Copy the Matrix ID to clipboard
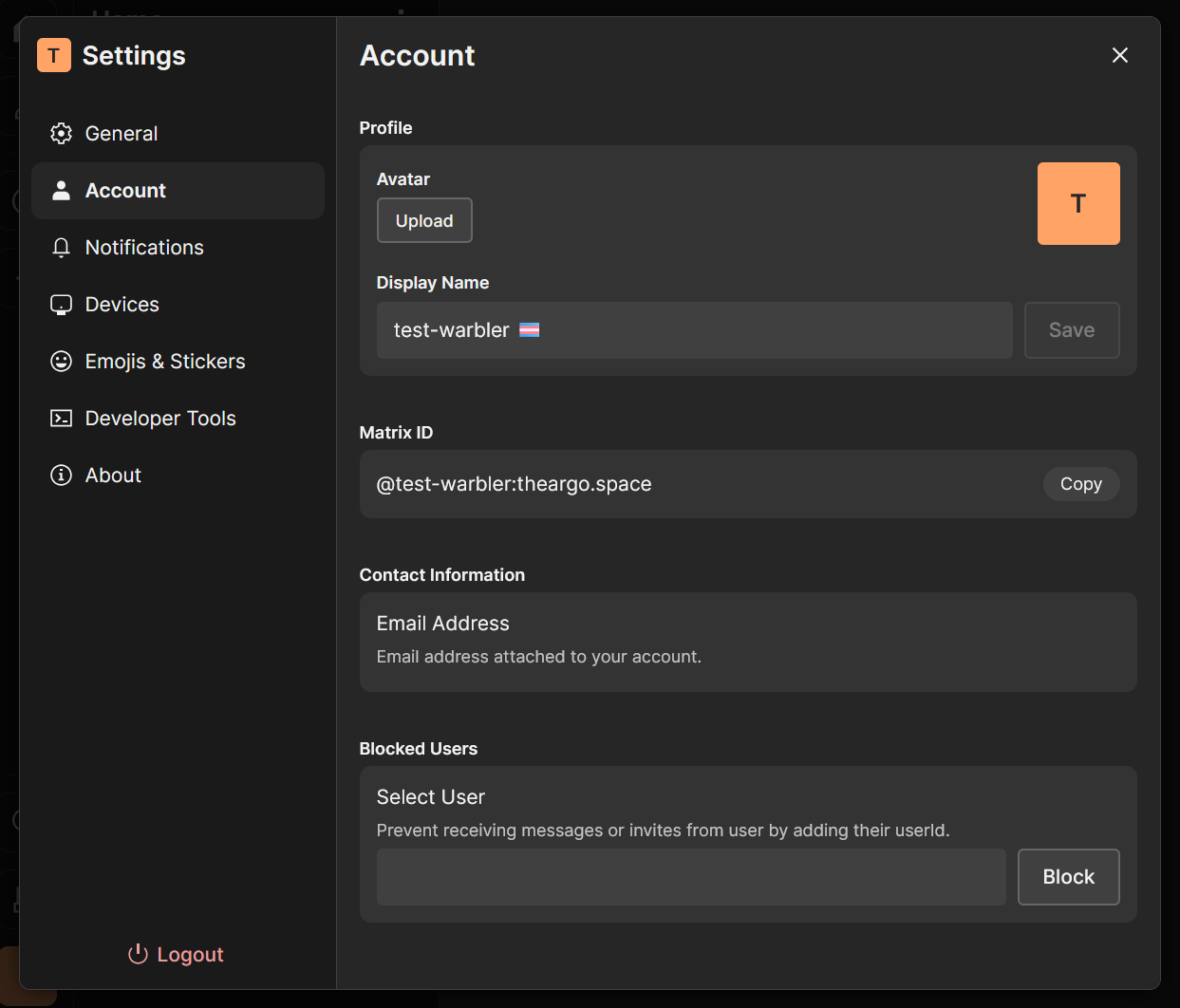The image size is (1180, 1008). tap(1080, 484)
